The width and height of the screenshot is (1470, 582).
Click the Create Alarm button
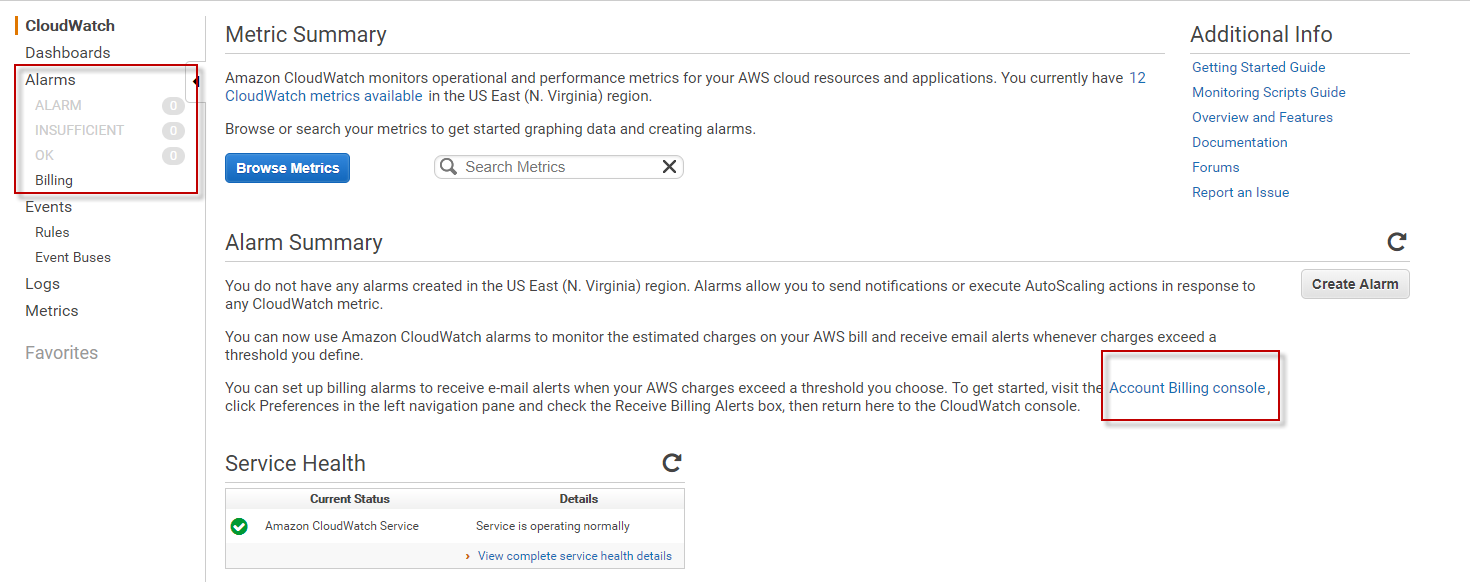(1355, 284)
